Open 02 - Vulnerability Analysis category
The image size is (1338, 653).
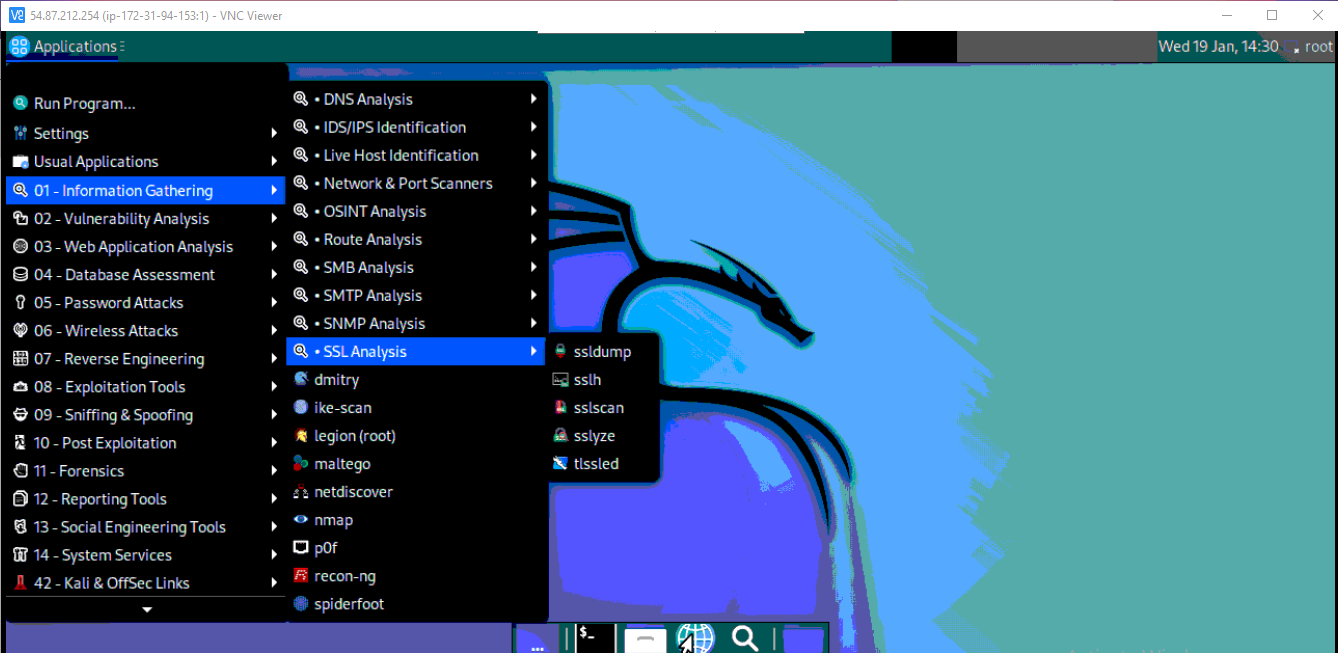click(x=146, y=219)
